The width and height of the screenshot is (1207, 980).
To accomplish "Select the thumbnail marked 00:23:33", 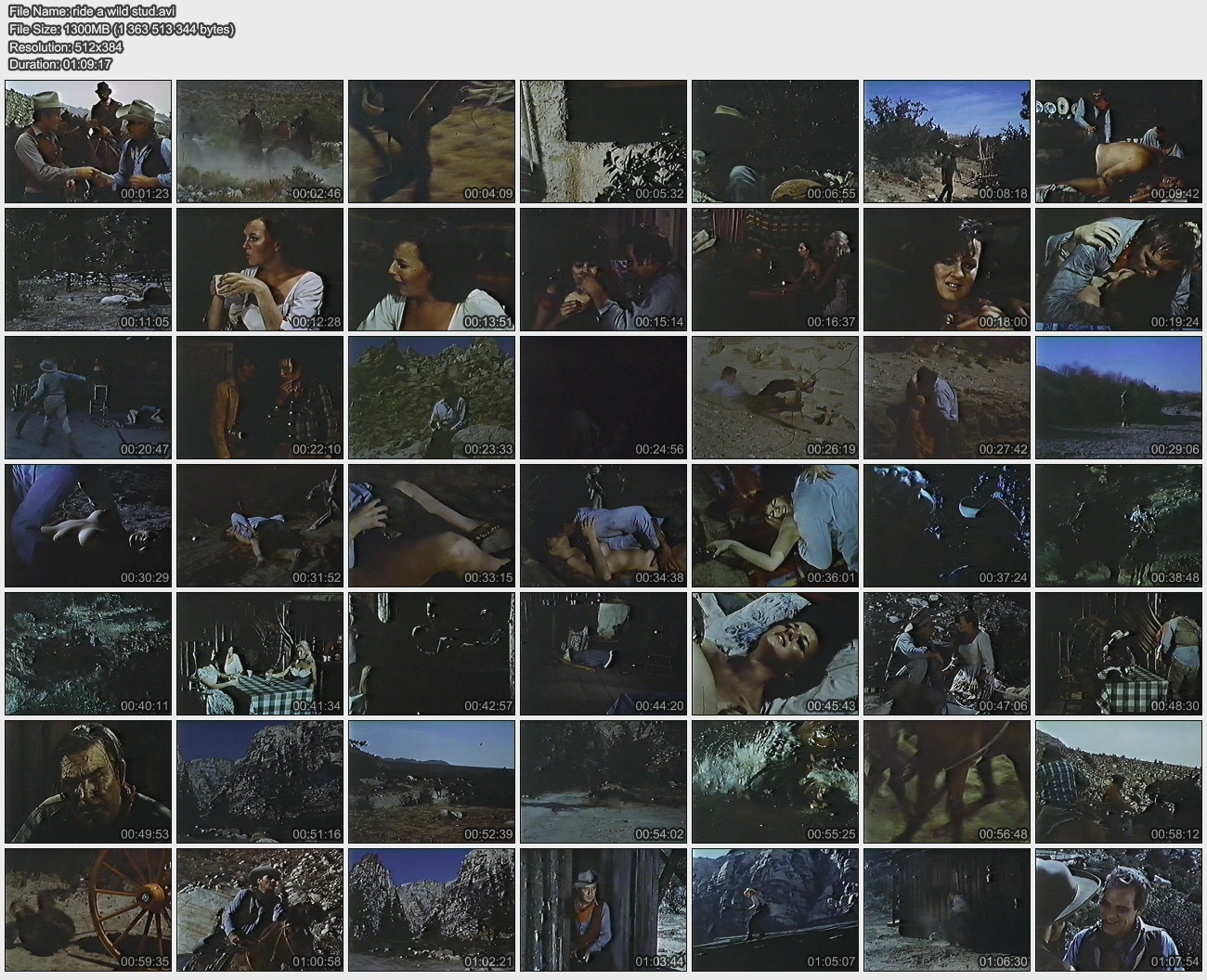I will 432,397.
